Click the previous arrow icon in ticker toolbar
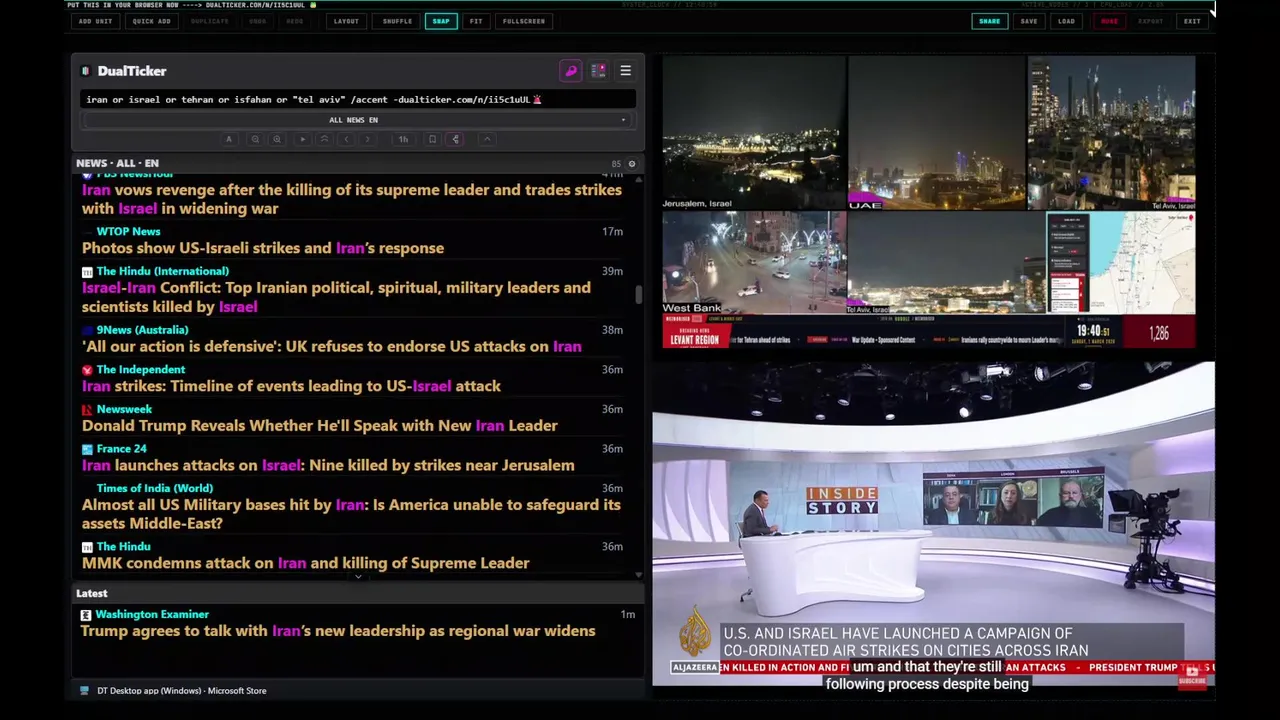Viewport: 1280px width, 720px height. [346, 139]
